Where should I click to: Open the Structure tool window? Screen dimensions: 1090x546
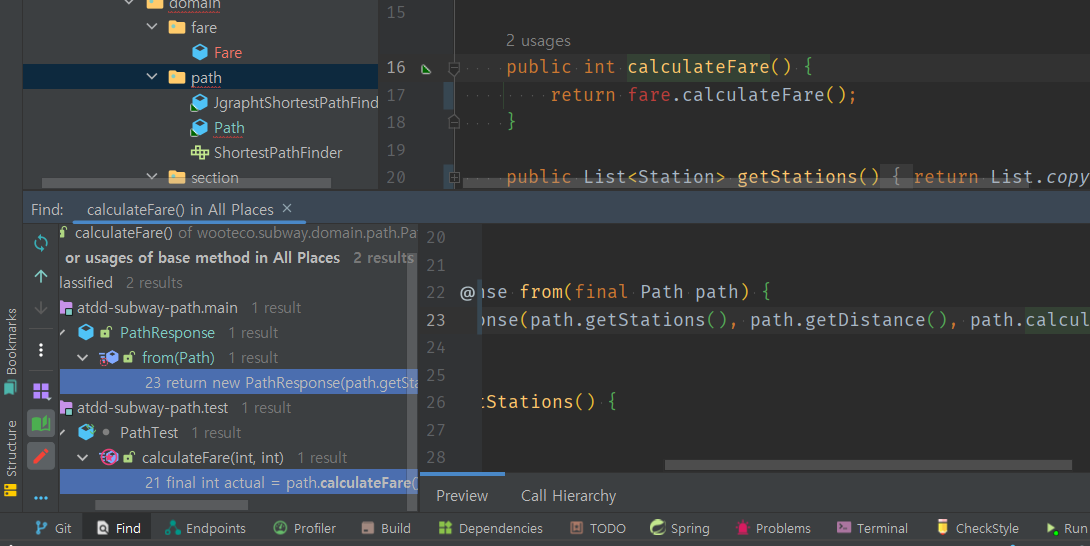click(10, 458)
